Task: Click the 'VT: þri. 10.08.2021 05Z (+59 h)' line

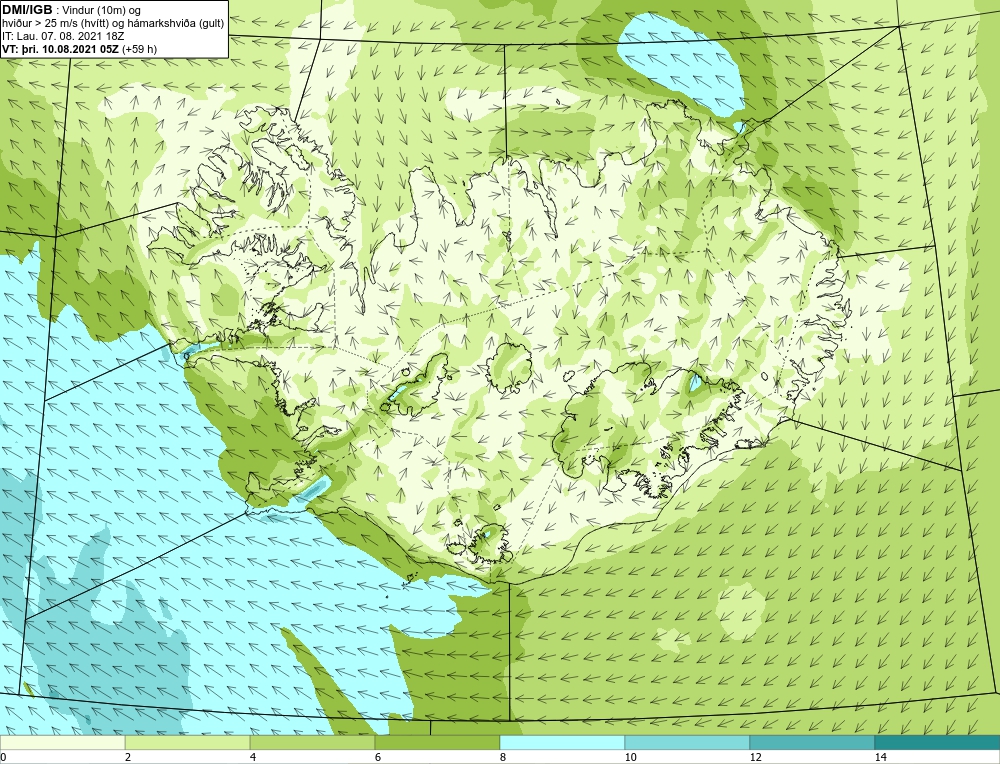Action: [80, 49]
